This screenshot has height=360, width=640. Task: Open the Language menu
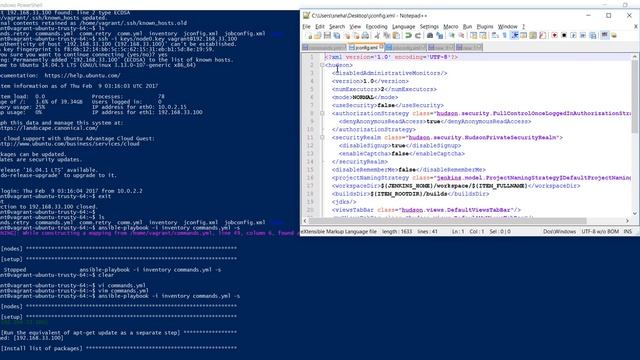pyautogui.click(x=403, y=27)
